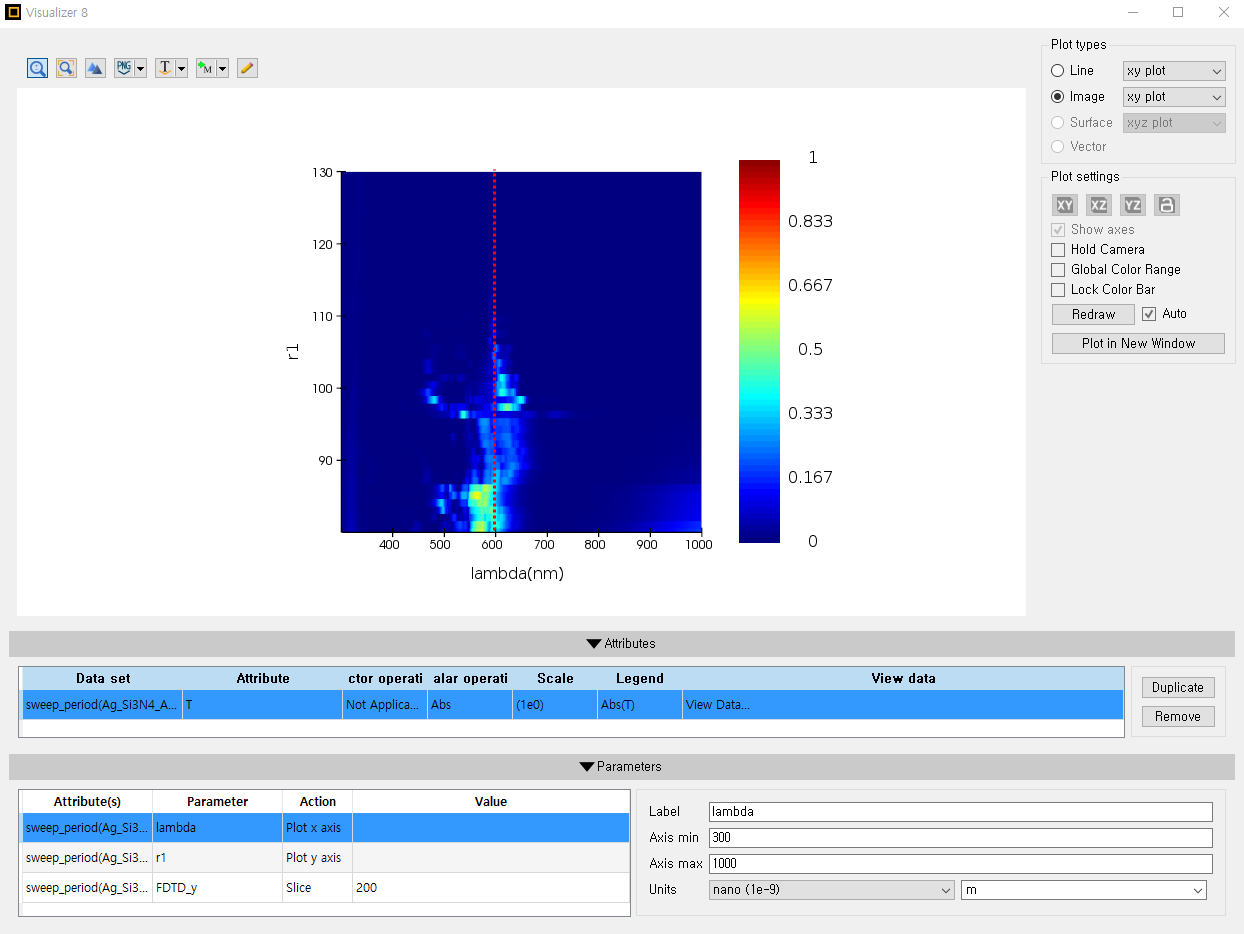Select the Image plot type radio
The height and width of the screenshot is (934, 1244).
1058,97
